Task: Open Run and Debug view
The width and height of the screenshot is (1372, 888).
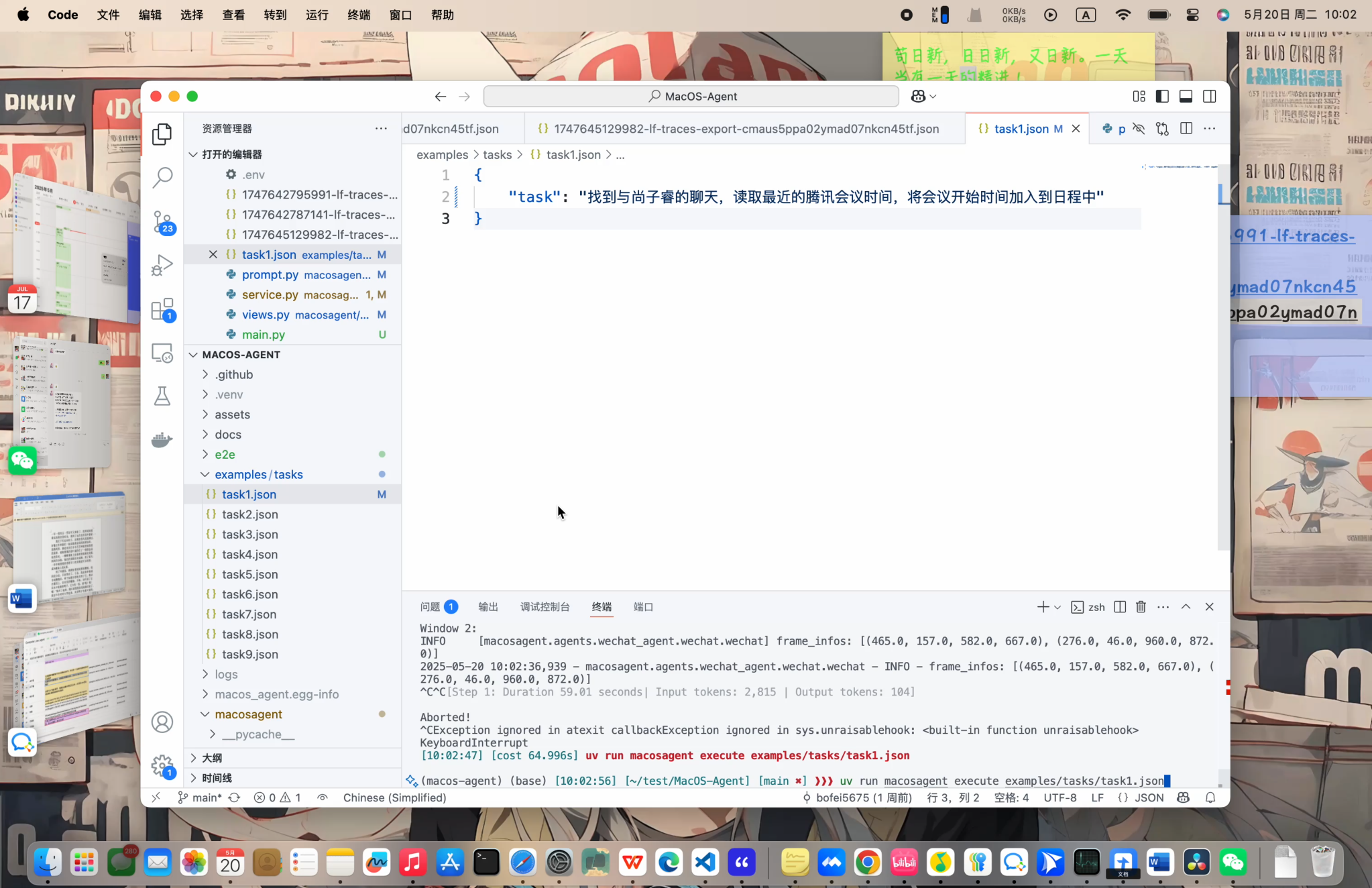Action: 162,266
